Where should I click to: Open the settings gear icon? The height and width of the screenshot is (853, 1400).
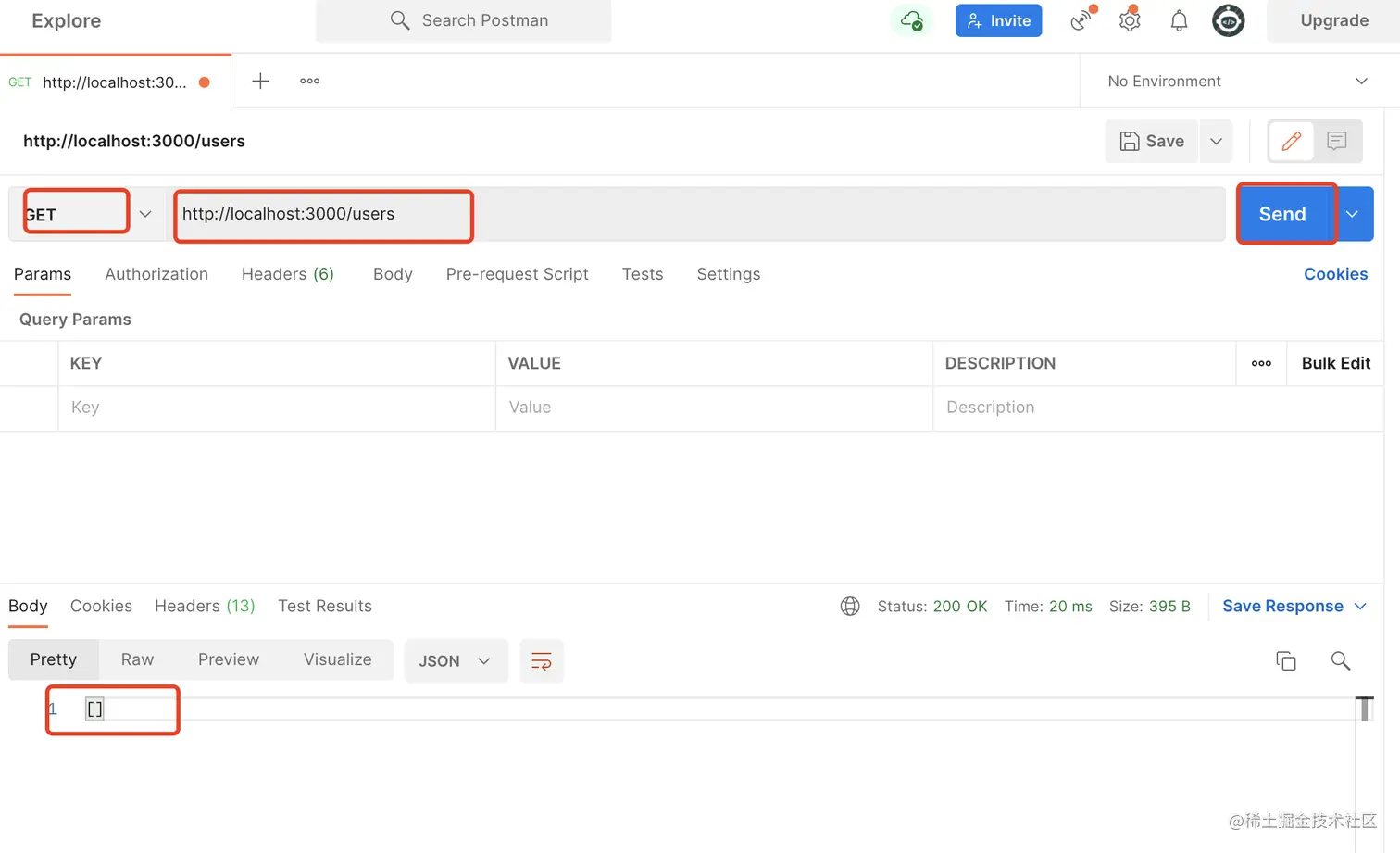tap(1130, 20)
